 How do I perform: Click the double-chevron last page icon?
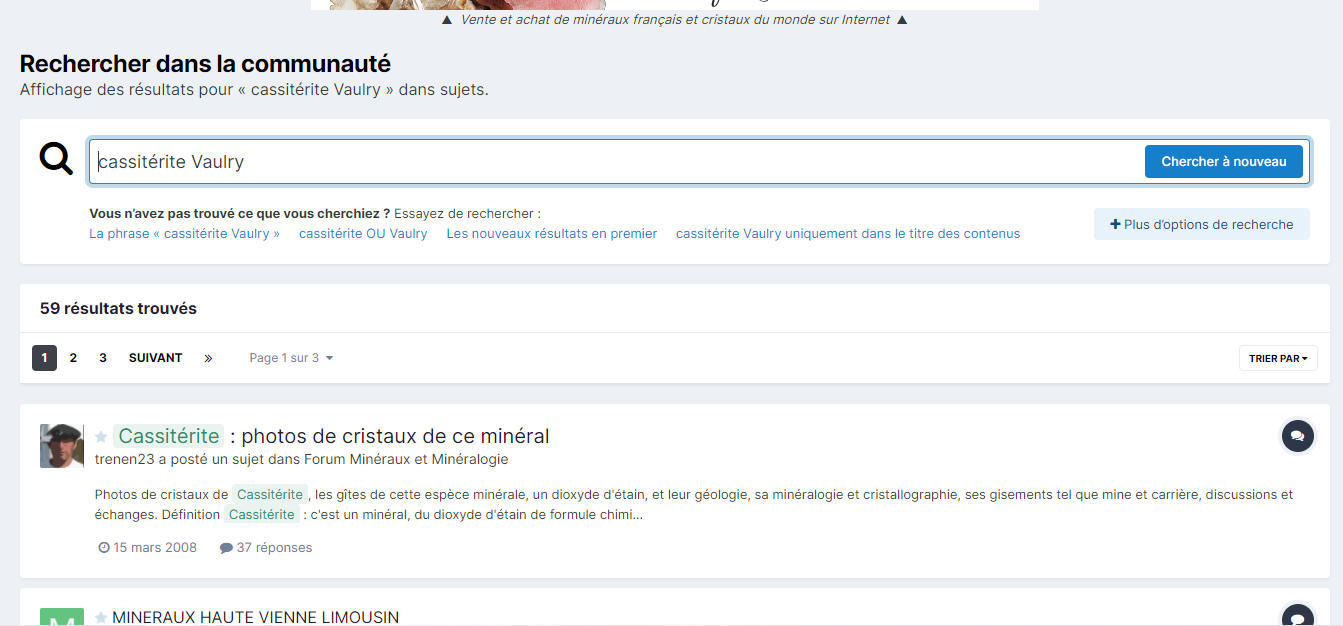point(208,358)
